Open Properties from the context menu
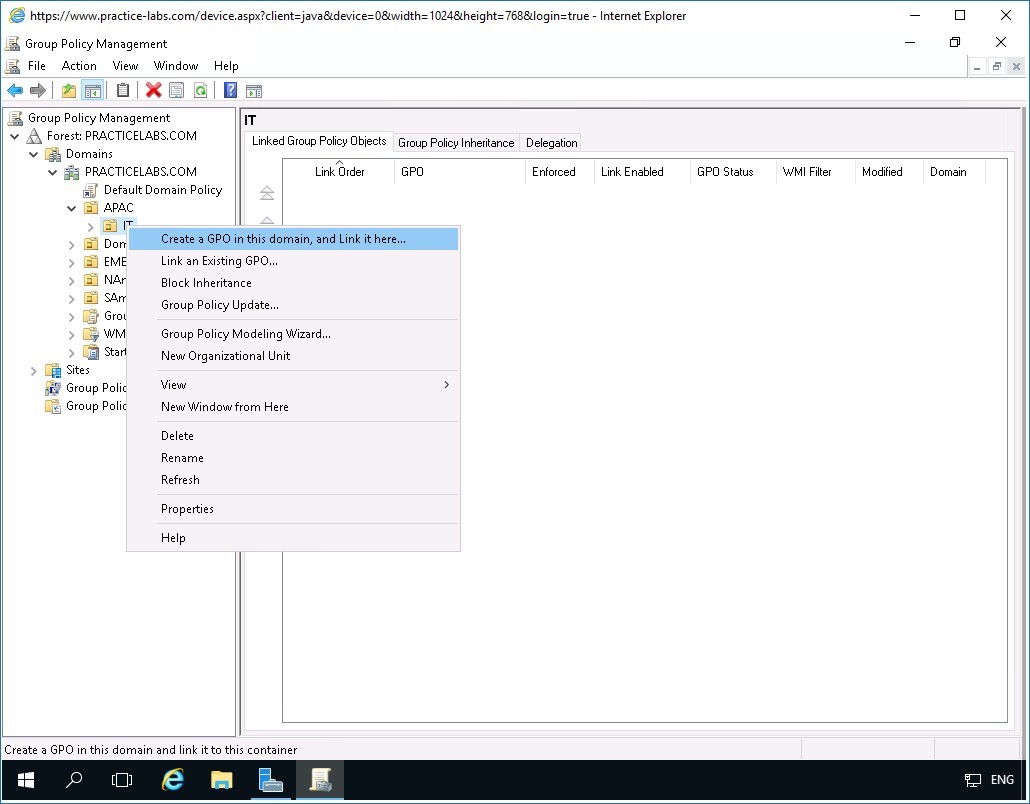 293,509
